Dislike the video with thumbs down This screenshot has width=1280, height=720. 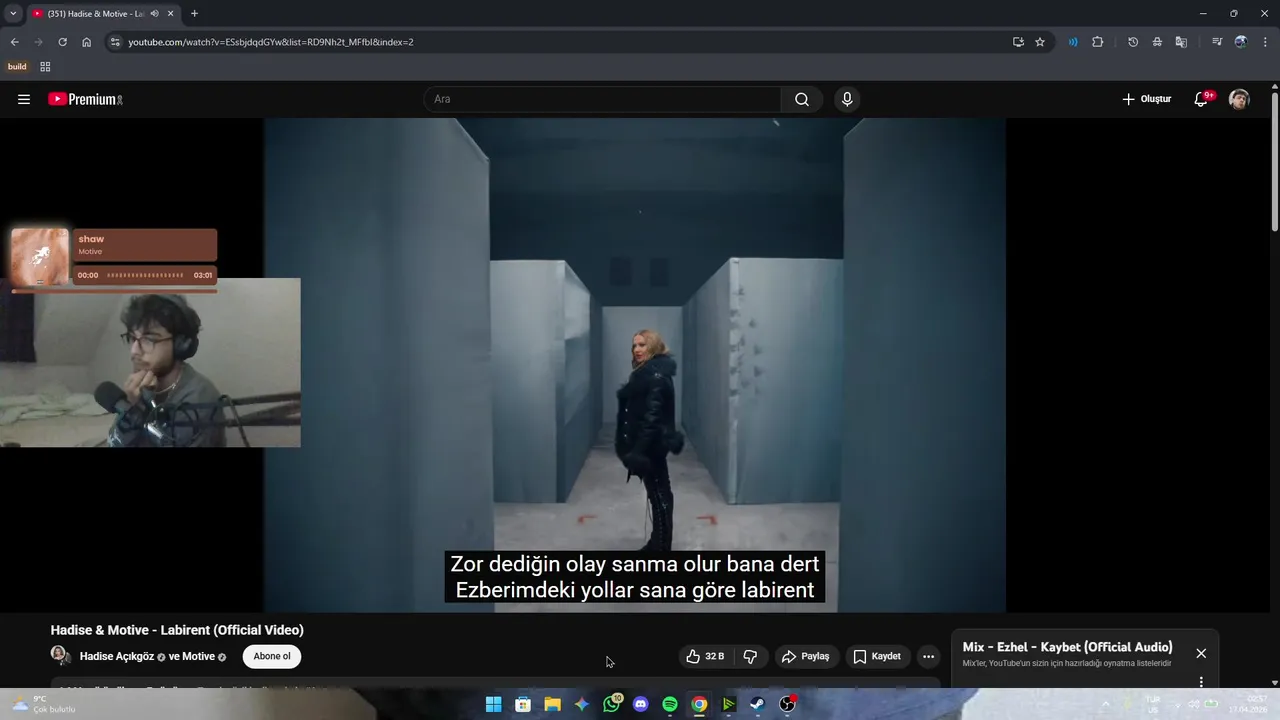[750, 656]
